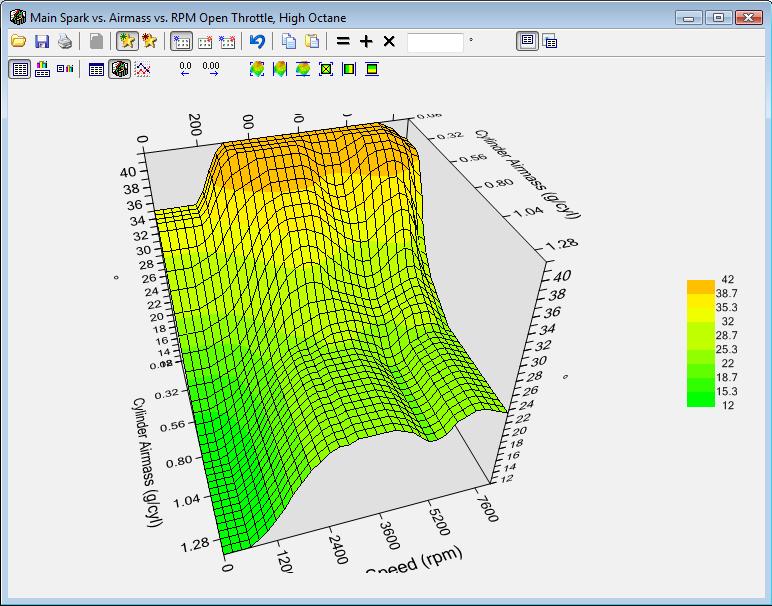Click the increase decimal places icon
The image size is (772, 606).
pos(210,69)
